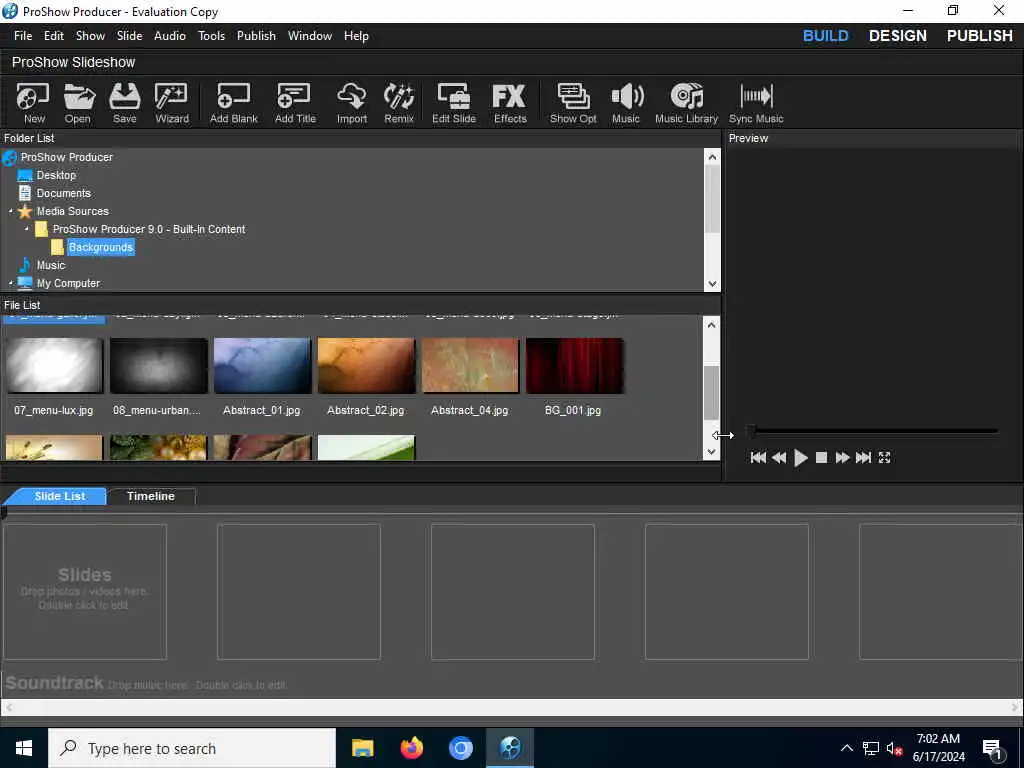
Task: Switch to the Timeline tab
Action: [x=151, y=496]
